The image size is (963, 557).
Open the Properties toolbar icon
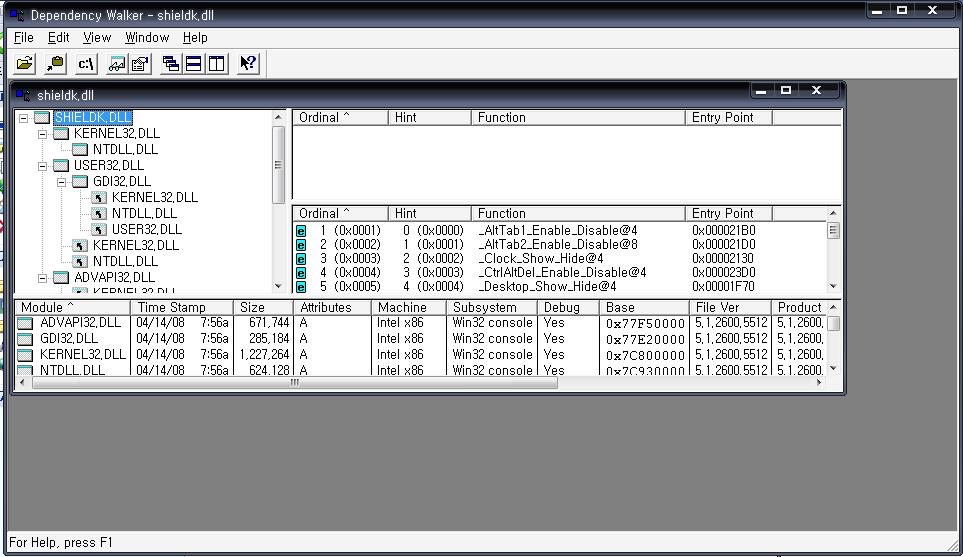pos(141,63)
